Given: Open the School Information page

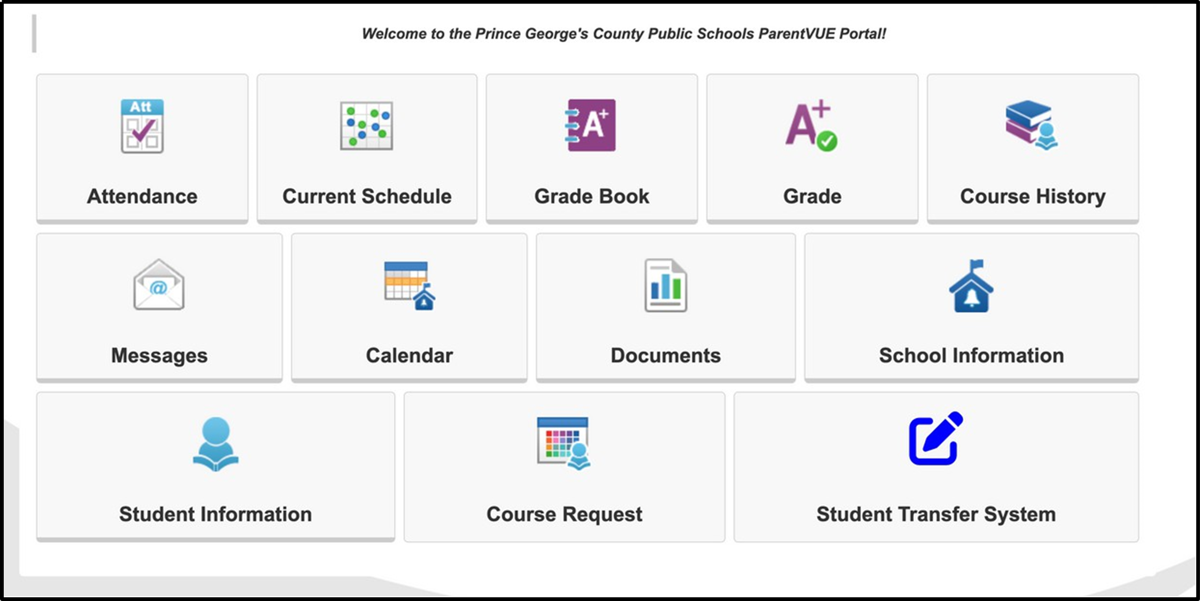Looking at the screenshot, I should point(969,306).
